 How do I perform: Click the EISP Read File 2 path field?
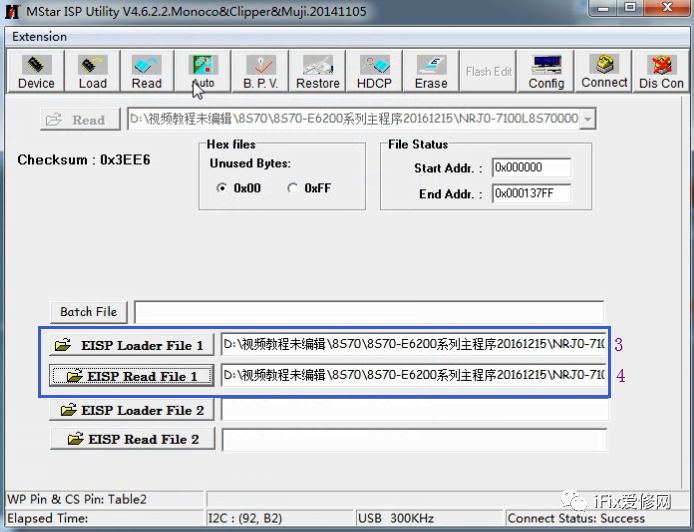click(414, 439)
